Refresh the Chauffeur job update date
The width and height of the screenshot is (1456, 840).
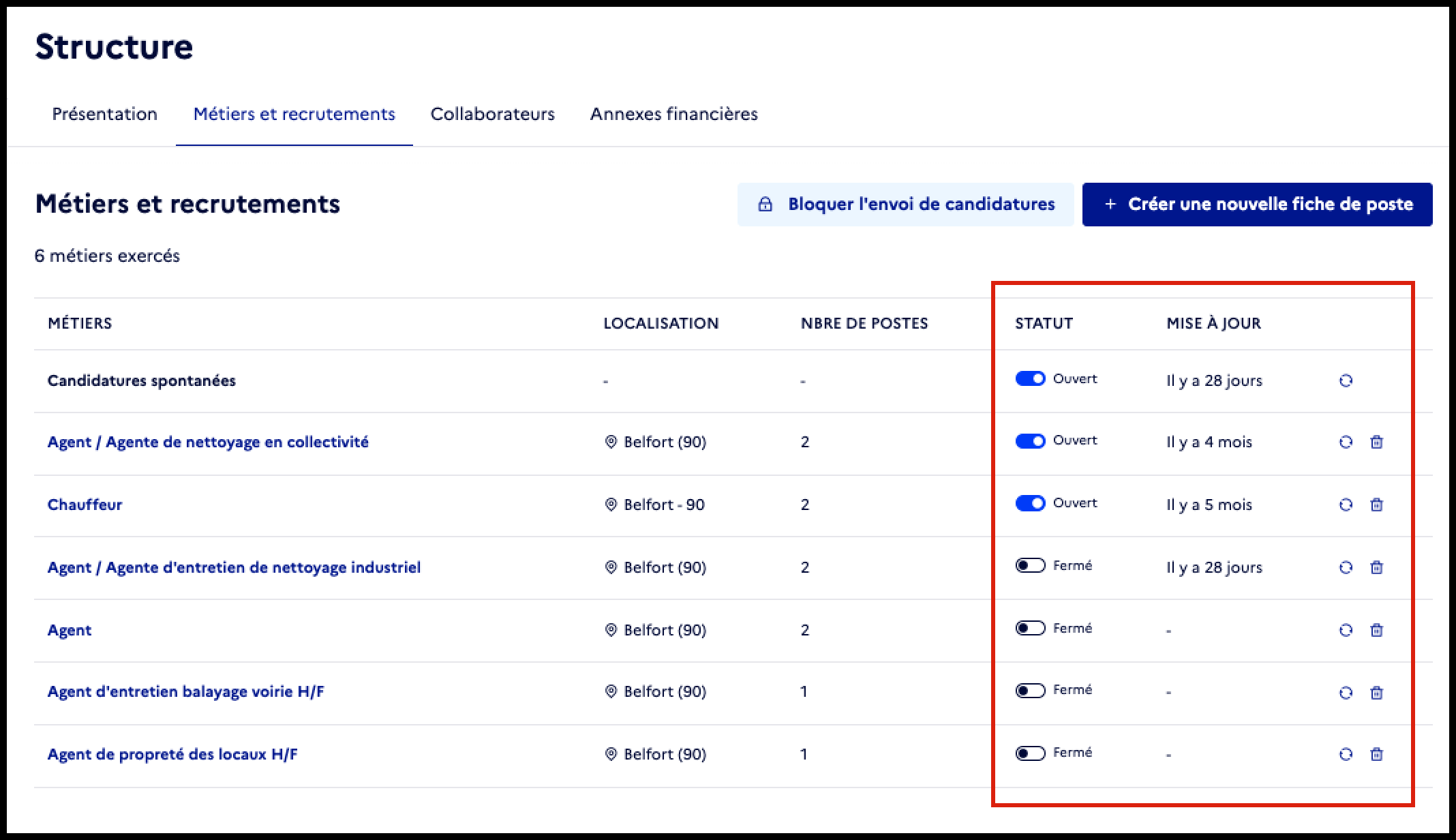pos(1346,505)
